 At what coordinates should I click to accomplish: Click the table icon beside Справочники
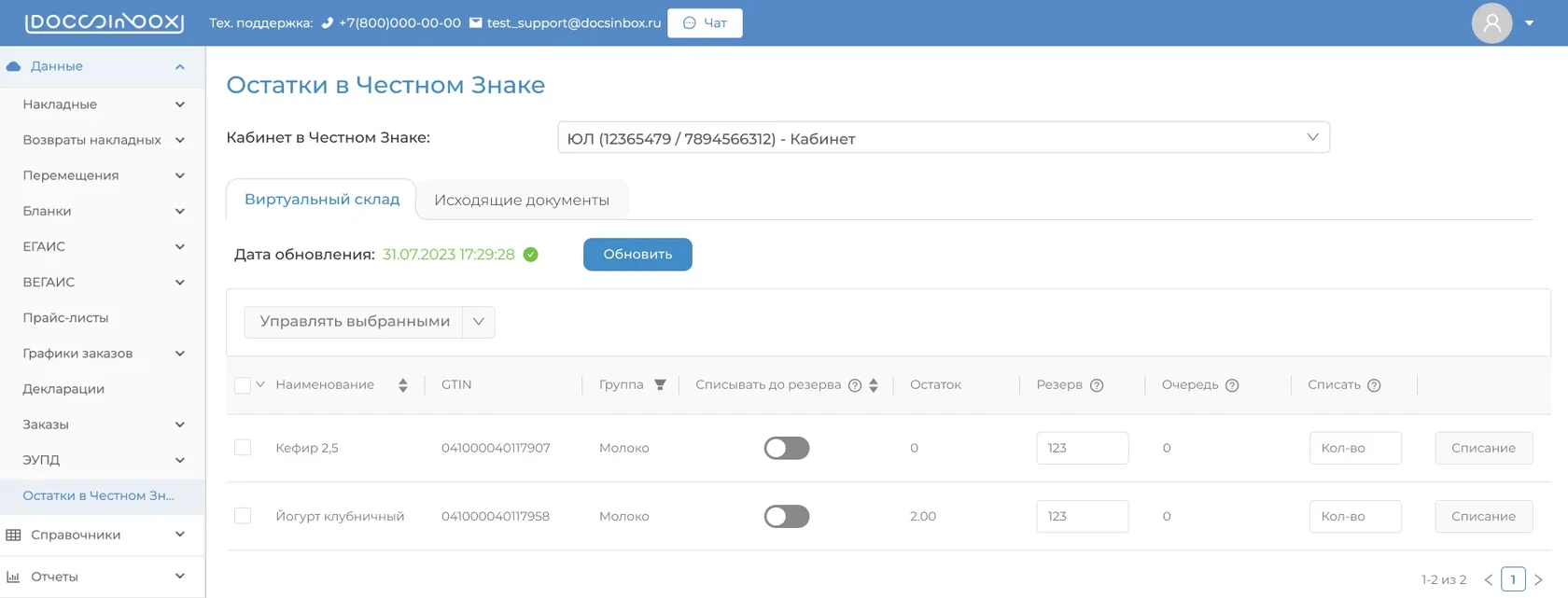pos(13,535)
